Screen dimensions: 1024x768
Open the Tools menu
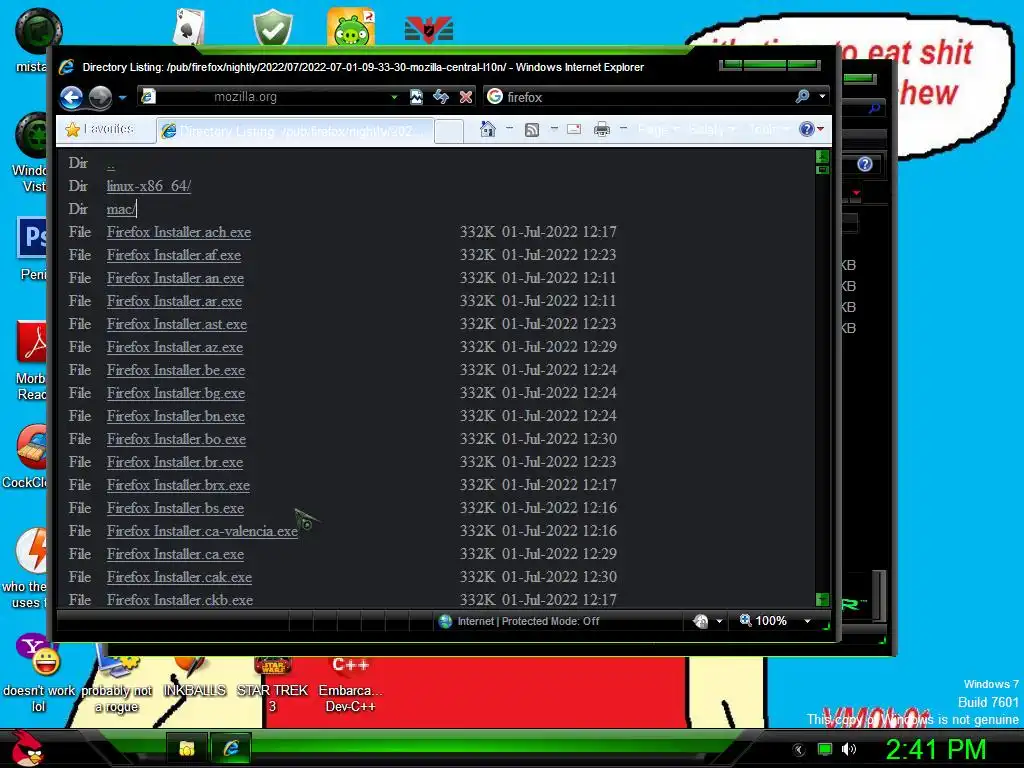point(767,129)
